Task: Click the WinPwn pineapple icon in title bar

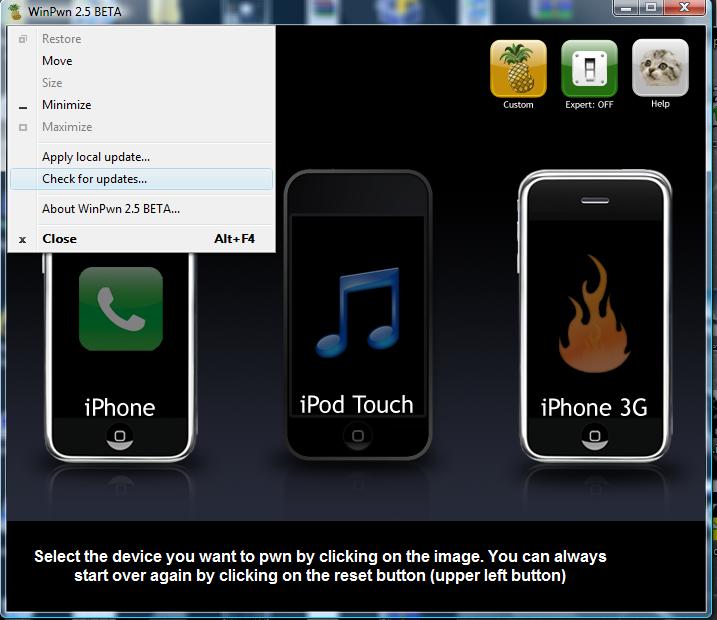Action: click(x=14, y=11)
